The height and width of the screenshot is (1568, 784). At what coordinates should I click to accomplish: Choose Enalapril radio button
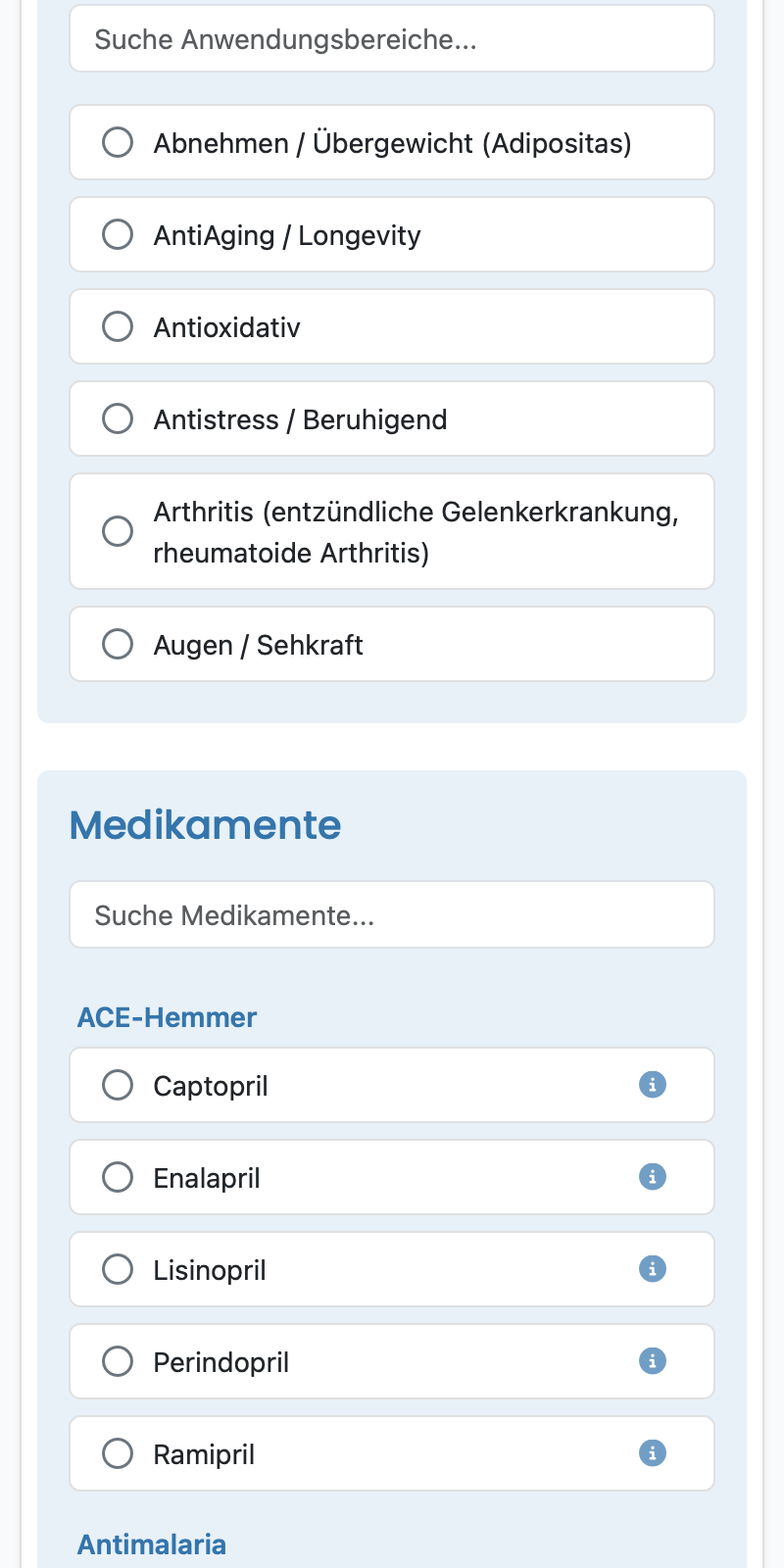pos(118,1177)
